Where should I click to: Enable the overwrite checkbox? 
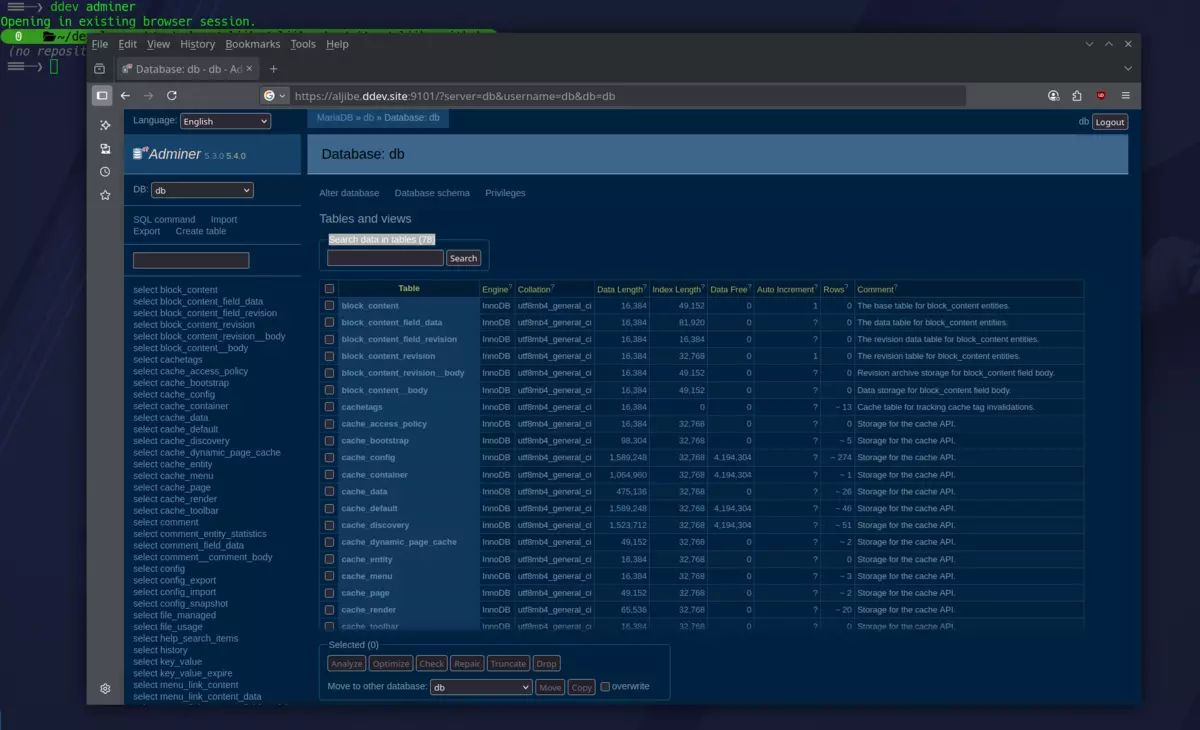(x=605, y=687)
